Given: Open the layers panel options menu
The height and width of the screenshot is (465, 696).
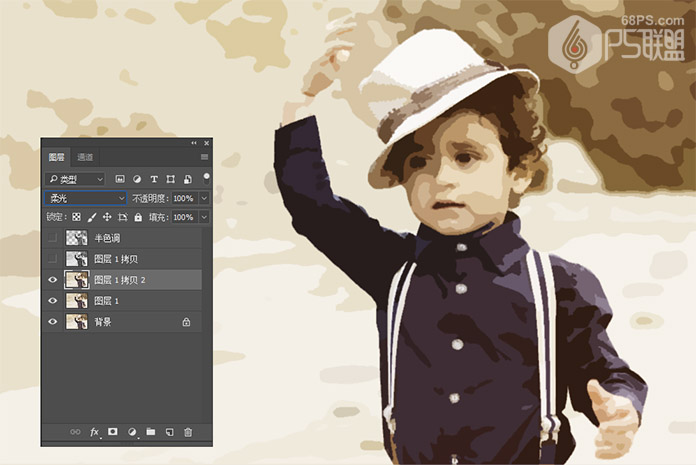Looking at the screenshot, I should (204, 157).
